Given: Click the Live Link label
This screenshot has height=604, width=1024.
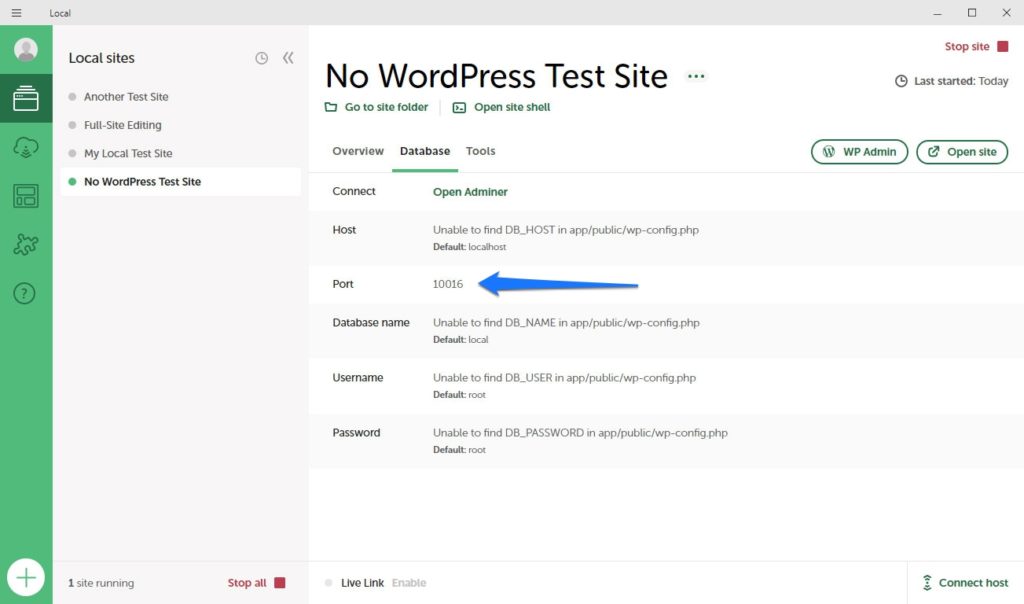Looking at the screenshot, I should (362, 582).
